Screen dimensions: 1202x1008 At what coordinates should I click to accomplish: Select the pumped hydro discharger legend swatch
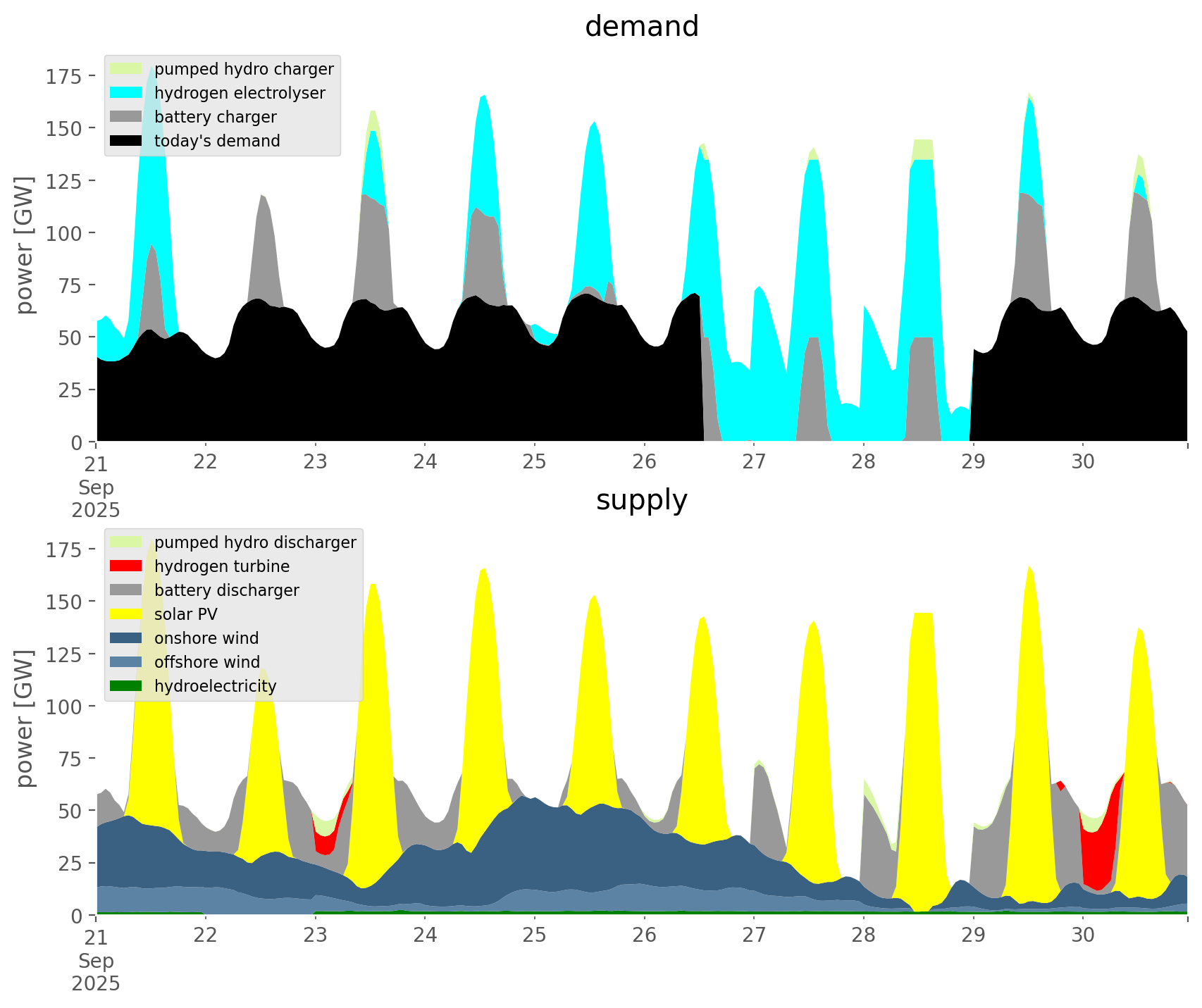[126, 542]
